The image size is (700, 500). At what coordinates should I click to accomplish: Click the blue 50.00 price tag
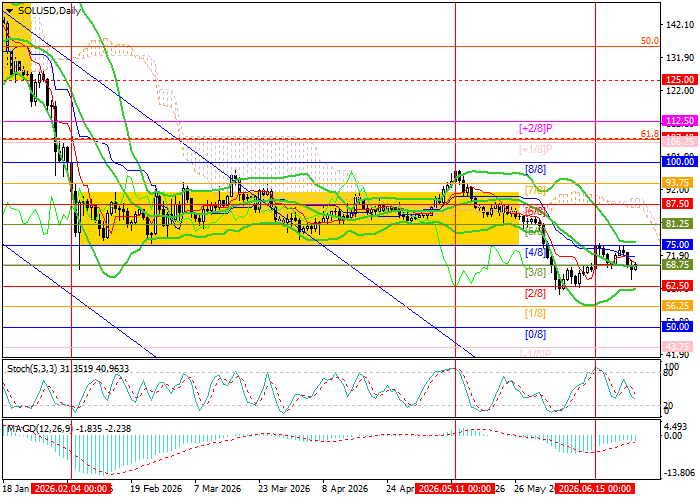click(679, 327)
